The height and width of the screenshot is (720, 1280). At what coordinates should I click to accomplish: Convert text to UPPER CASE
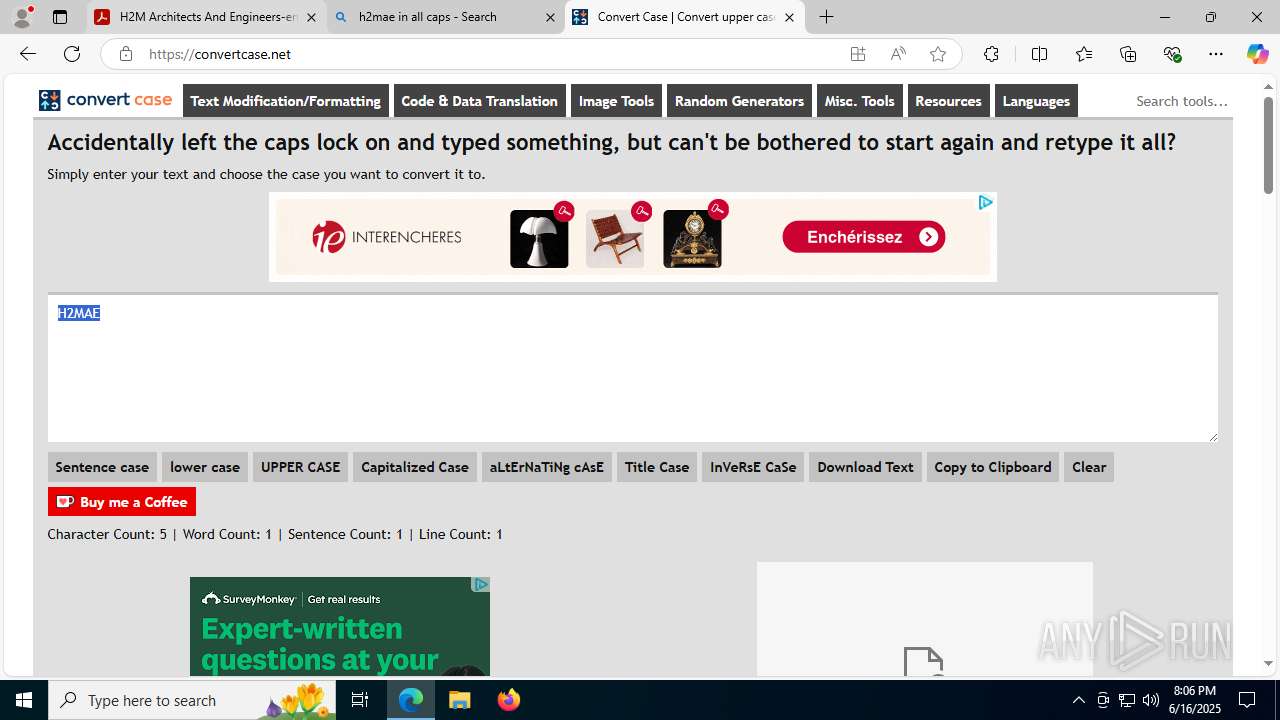pyautogui.click(x=300, y=467)
